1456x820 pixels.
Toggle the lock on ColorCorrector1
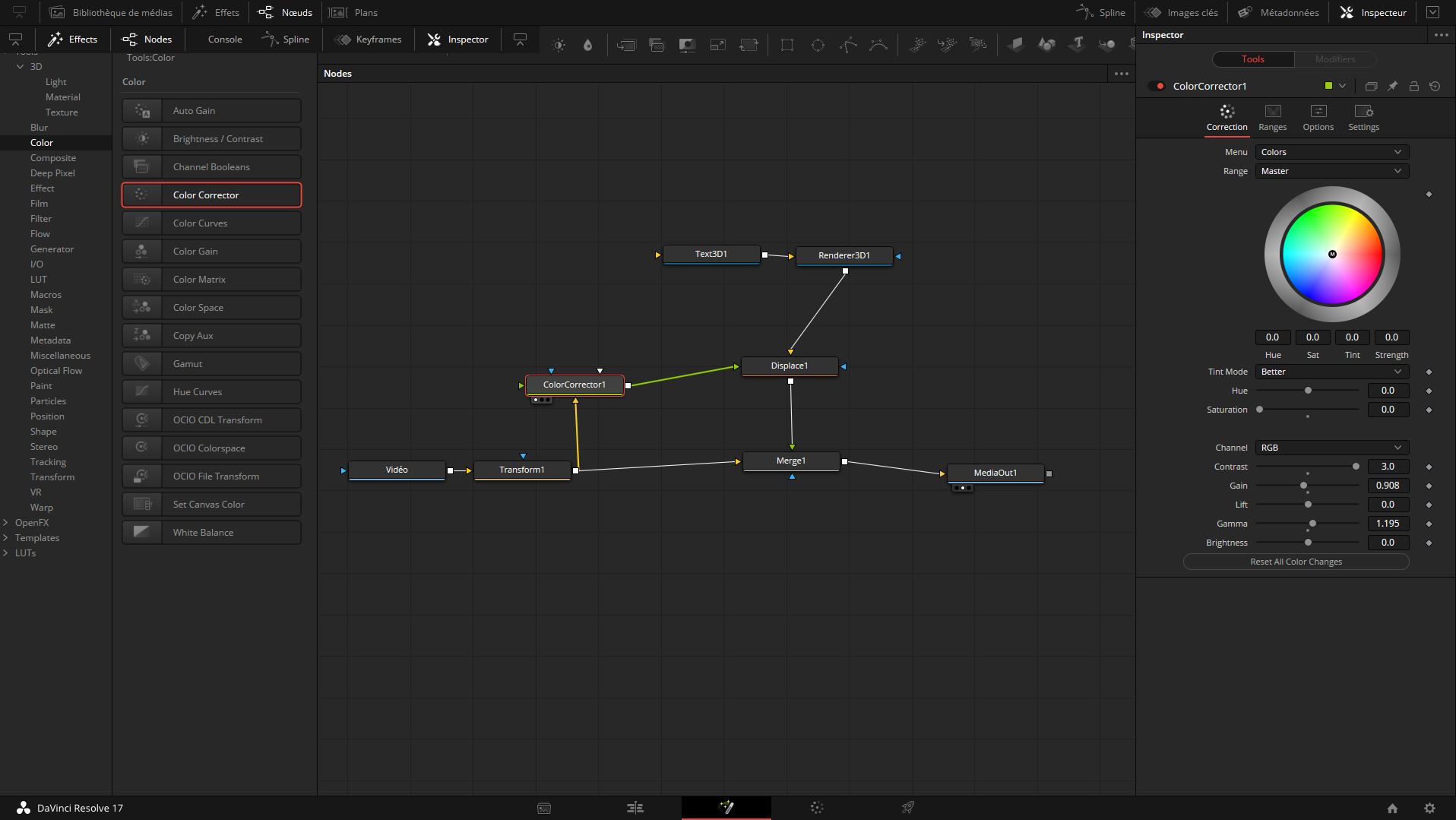point(1413,86)
